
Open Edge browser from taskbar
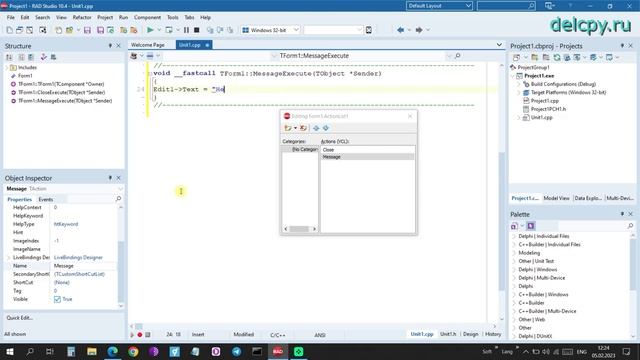pos(112,351)
